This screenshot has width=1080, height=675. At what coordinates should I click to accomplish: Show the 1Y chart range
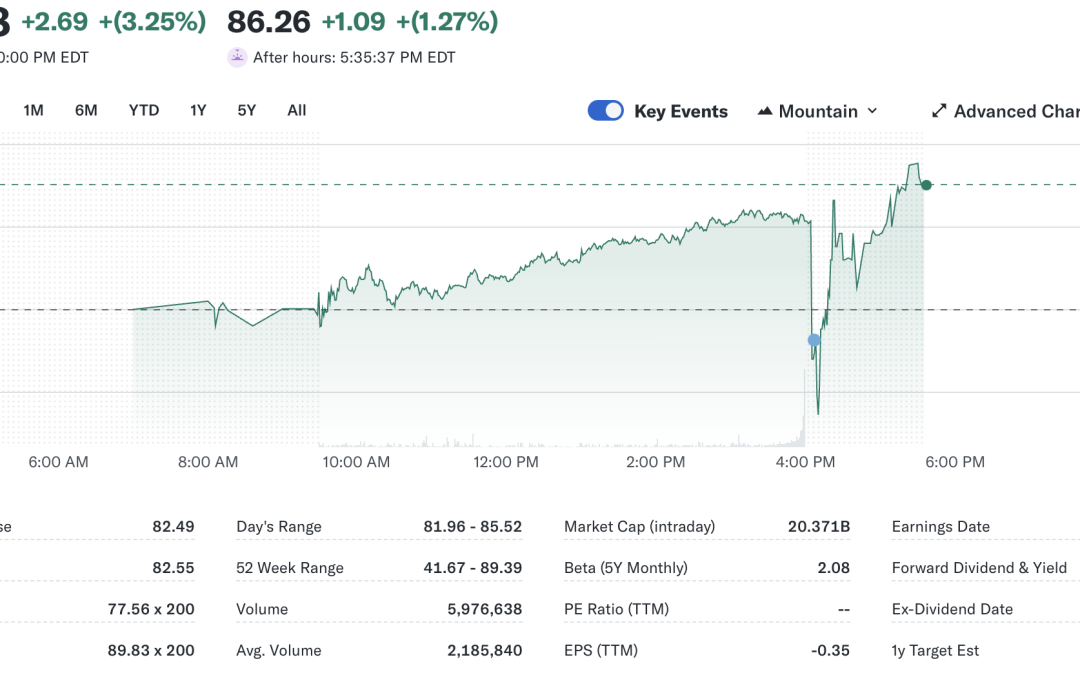tap(198, 110)
